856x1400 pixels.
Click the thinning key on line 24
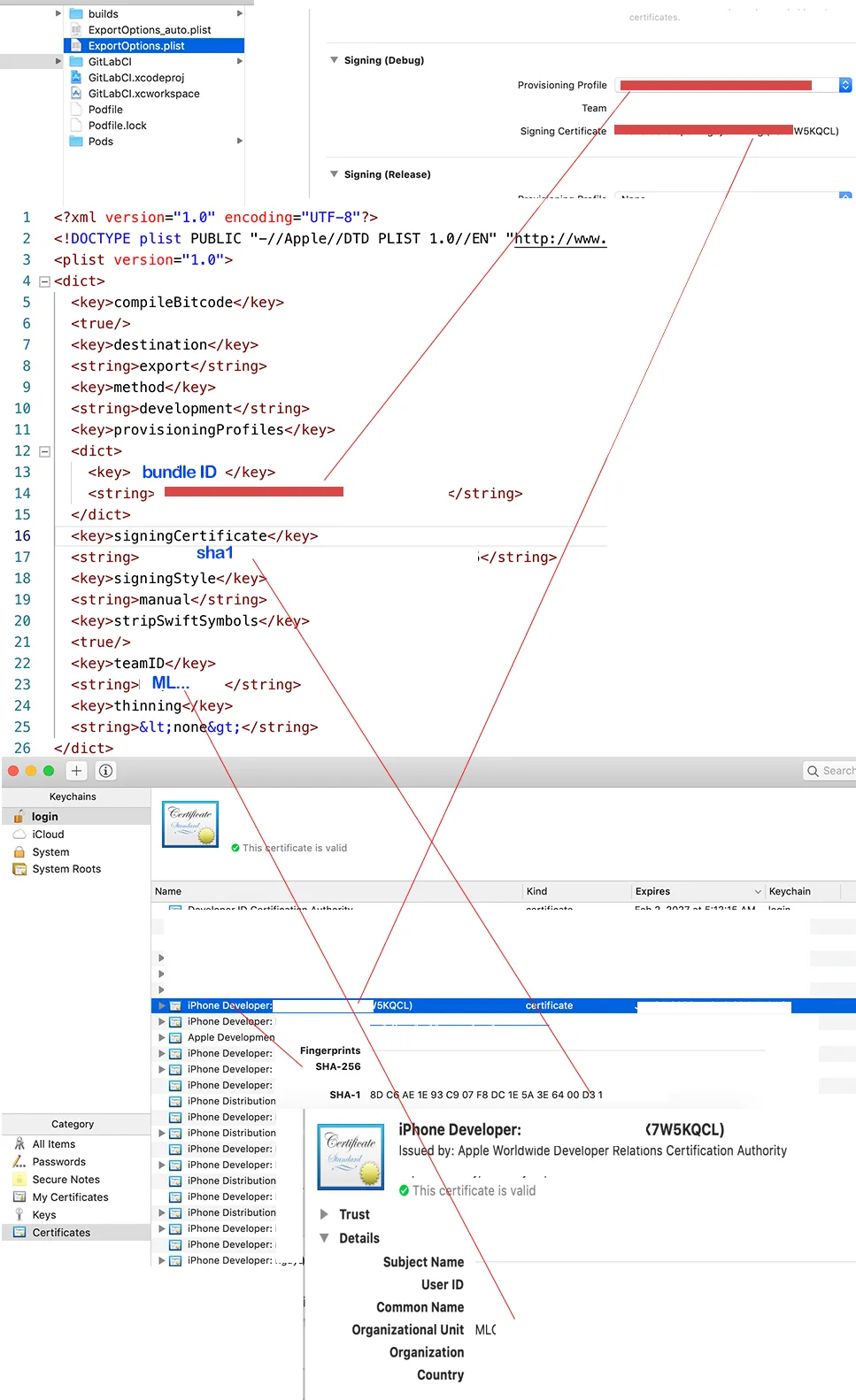pyautogui.click(x=152, y=705)
